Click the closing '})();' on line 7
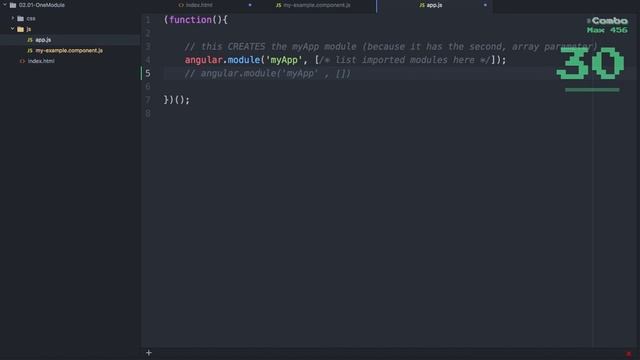This screenshot has width=640, height=360. (x=177, y=100)
